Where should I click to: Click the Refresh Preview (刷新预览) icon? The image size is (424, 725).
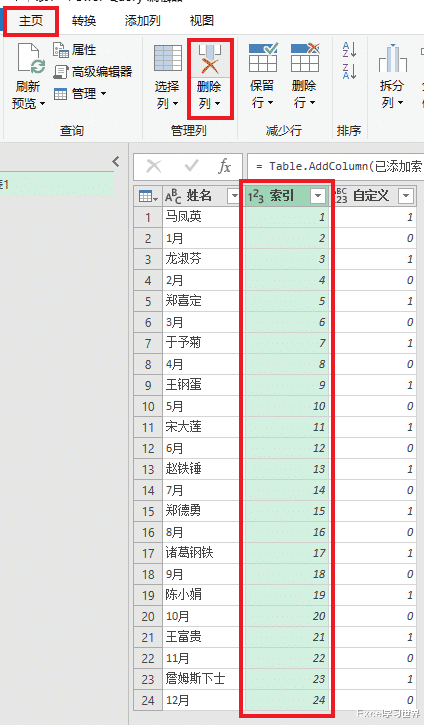tap(31, 59)
